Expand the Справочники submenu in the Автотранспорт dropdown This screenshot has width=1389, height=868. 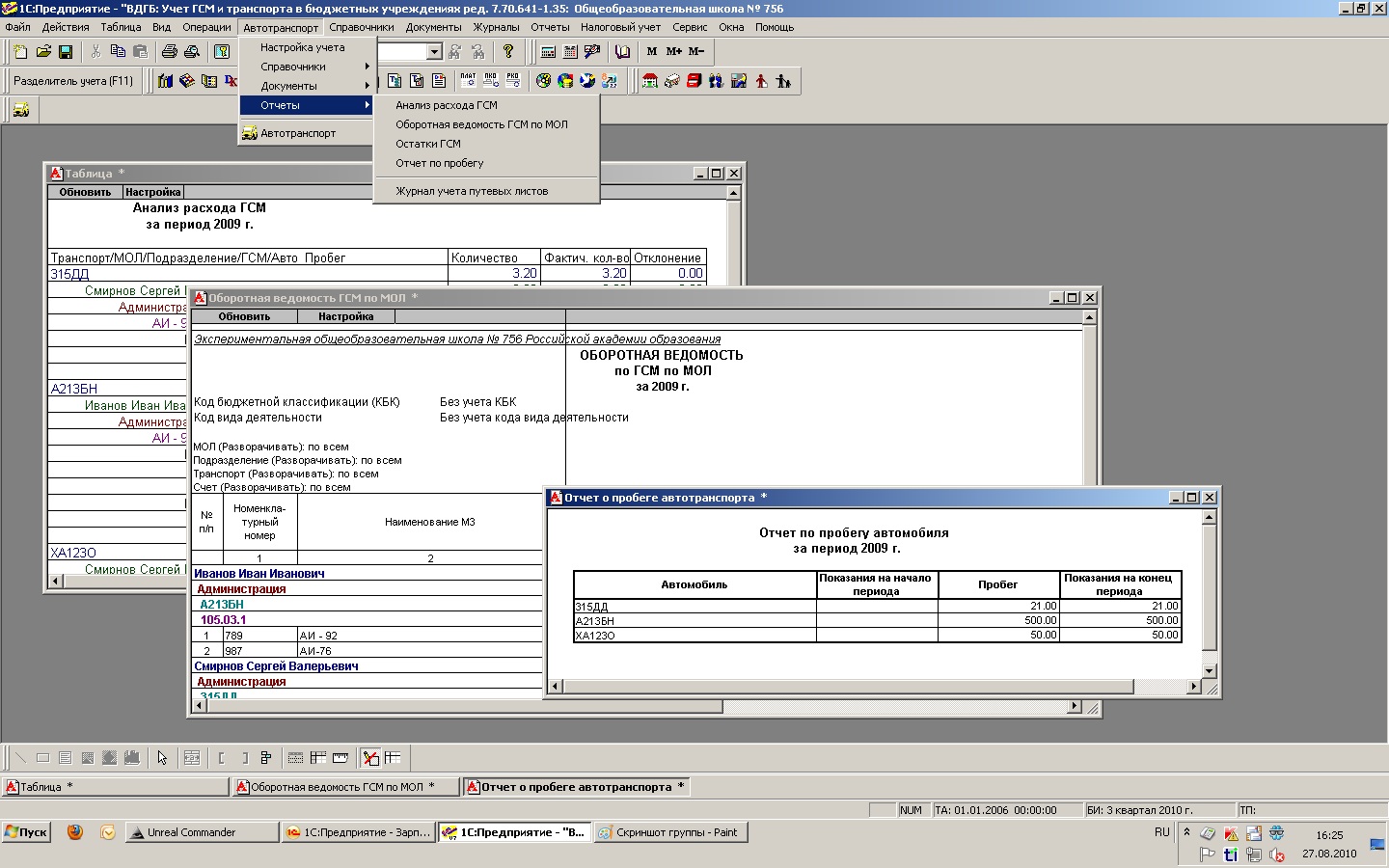(307, 67)
